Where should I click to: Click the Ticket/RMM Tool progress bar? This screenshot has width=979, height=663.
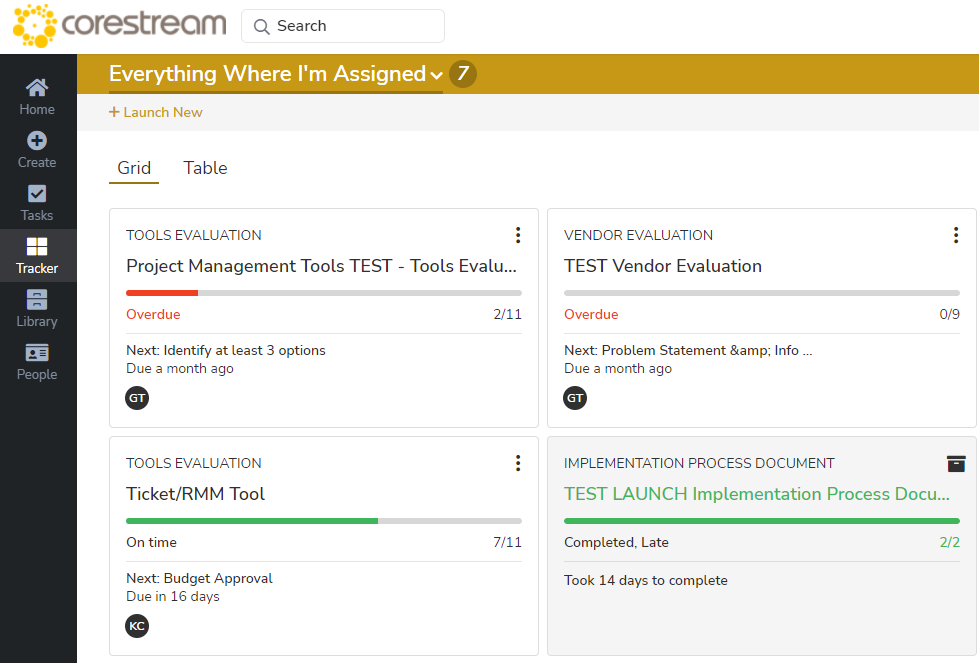(323, 521)
